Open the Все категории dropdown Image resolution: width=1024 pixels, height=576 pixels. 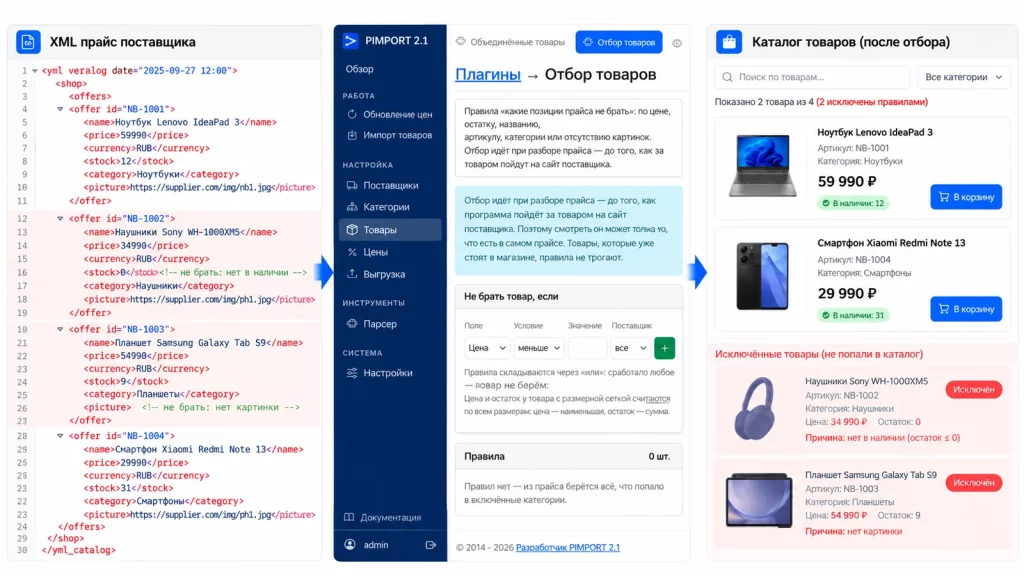[963, 77]
